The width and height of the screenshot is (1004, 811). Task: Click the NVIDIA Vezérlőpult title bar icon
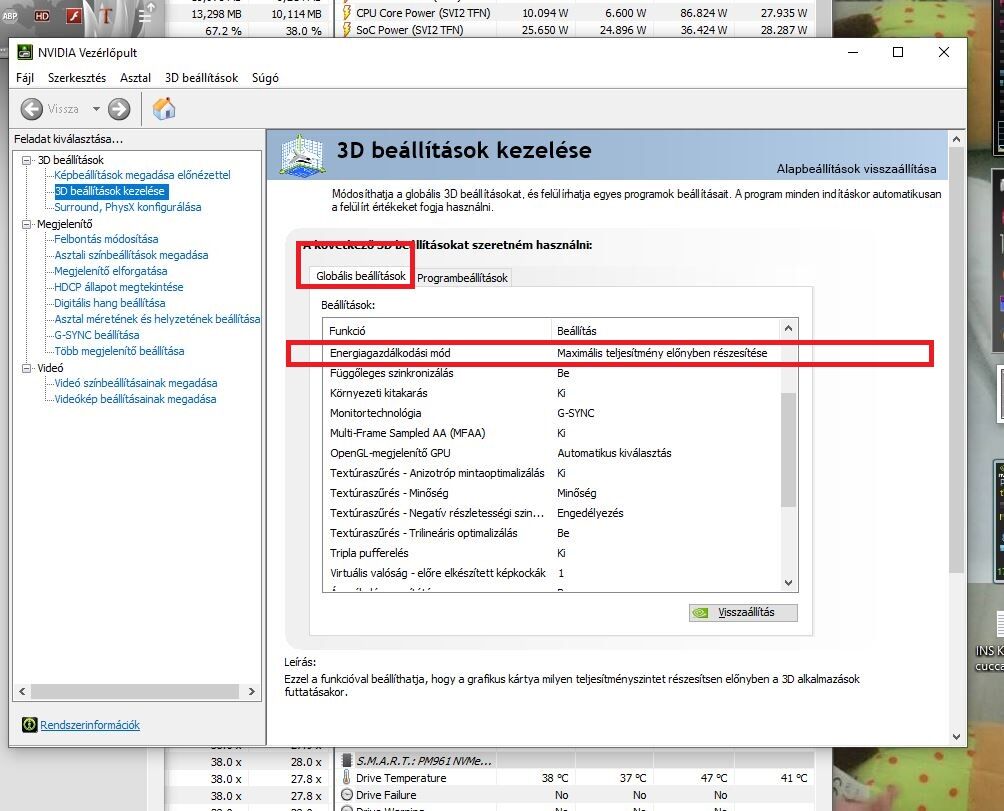(x=24, y=52)
